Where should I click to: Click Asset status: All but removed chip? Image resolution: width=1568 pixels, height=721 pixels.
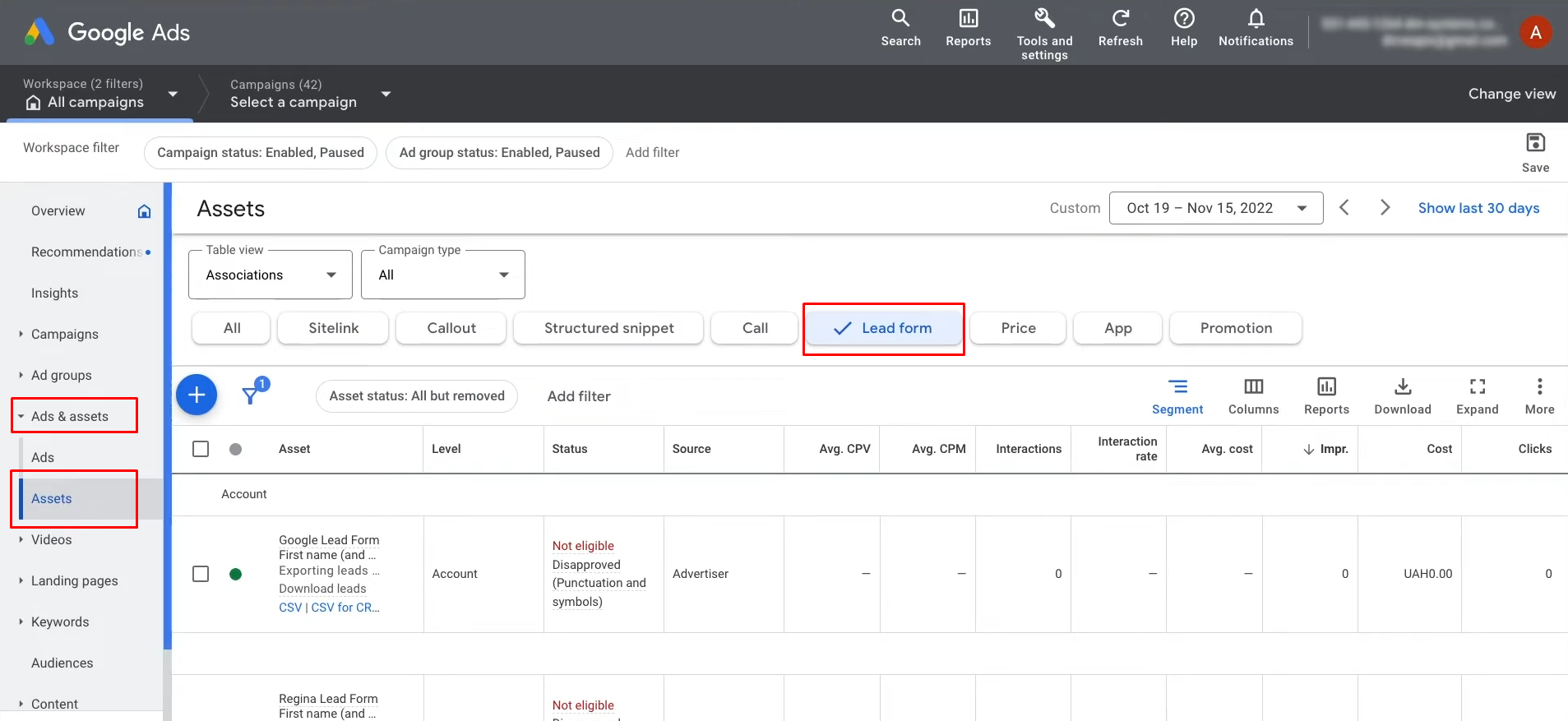click(x=417, y=396)
